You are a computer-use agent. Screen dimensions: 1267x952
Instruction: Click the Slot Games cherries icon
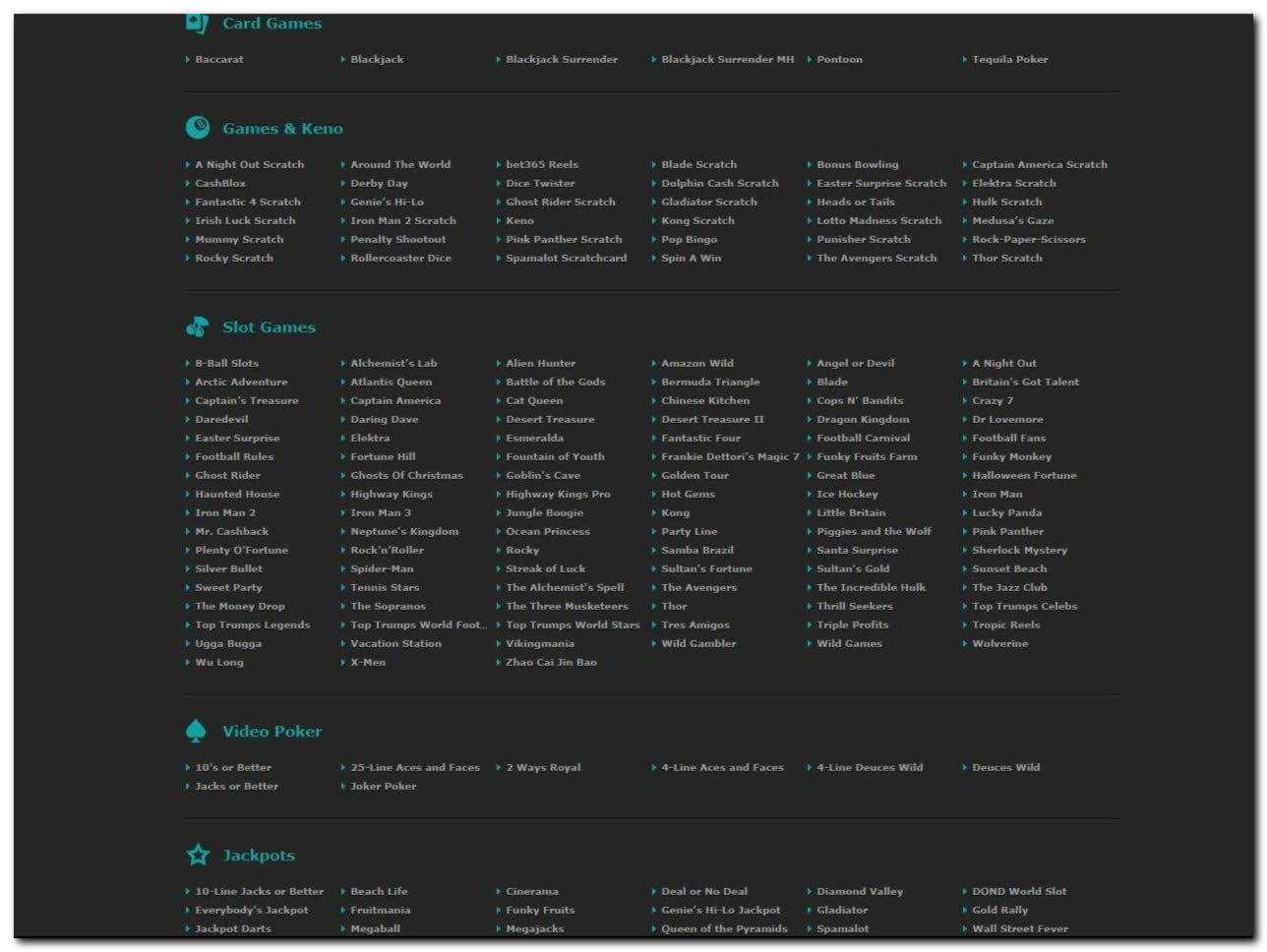point(197,327)
